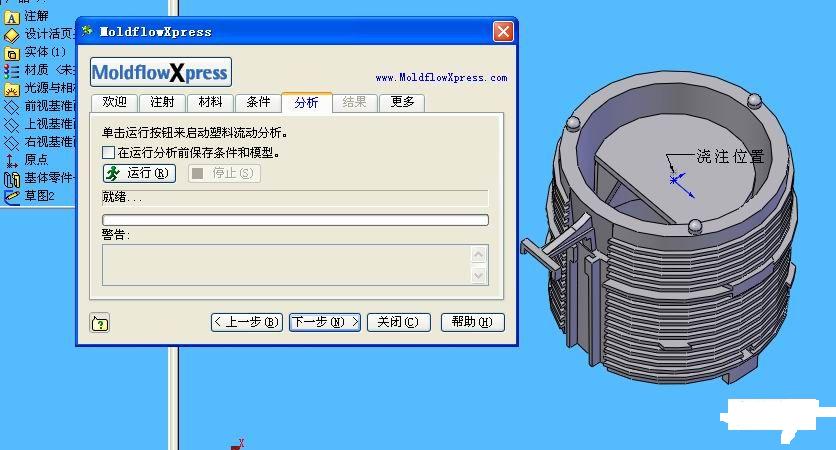This screenshot has height=450, width=836.
Task: Enable saving conditions and model before analysis
Action: pos(108,153)
